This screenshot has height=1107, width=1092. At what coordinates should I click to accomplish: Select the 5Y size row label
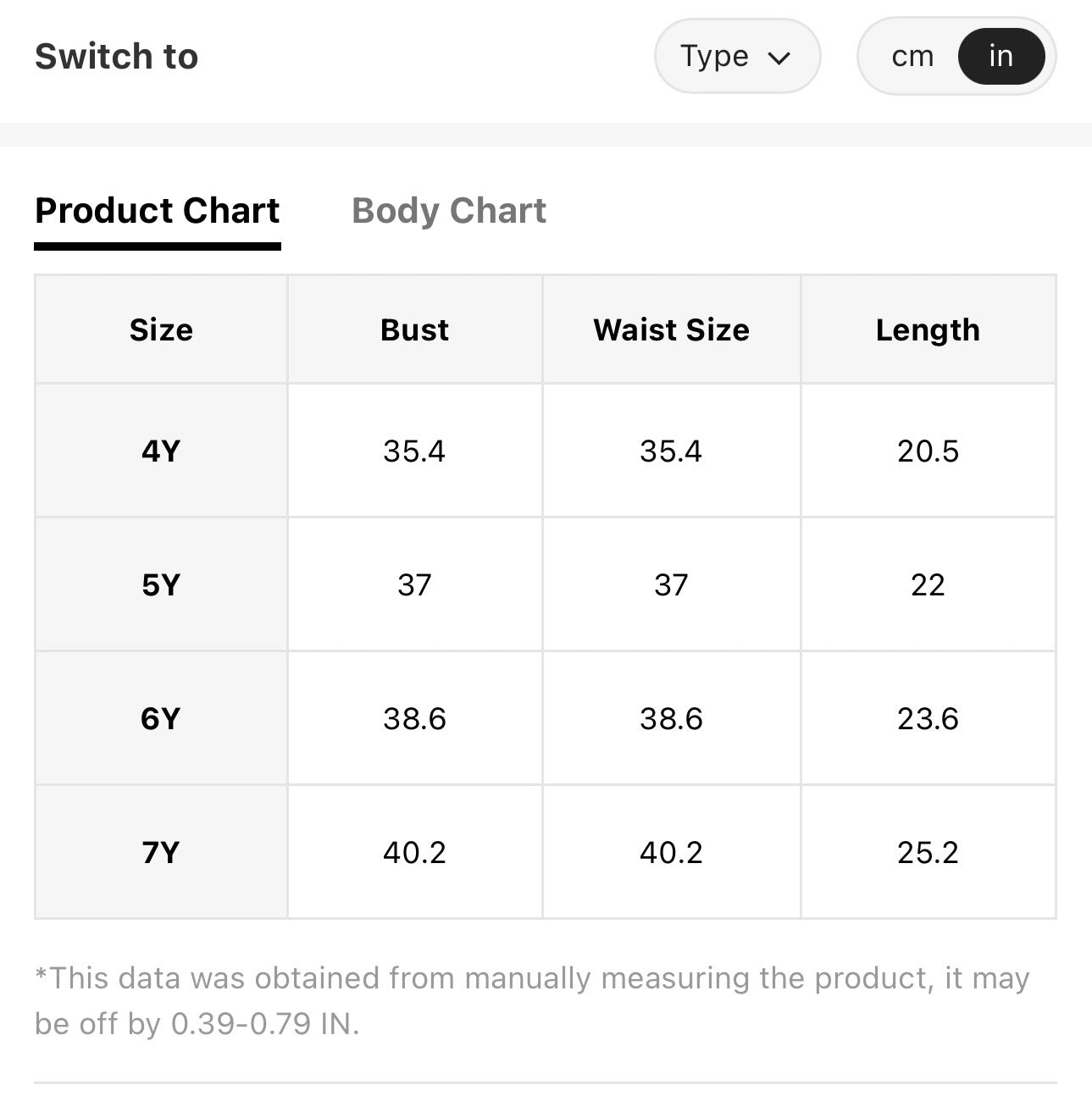point(161,584)
